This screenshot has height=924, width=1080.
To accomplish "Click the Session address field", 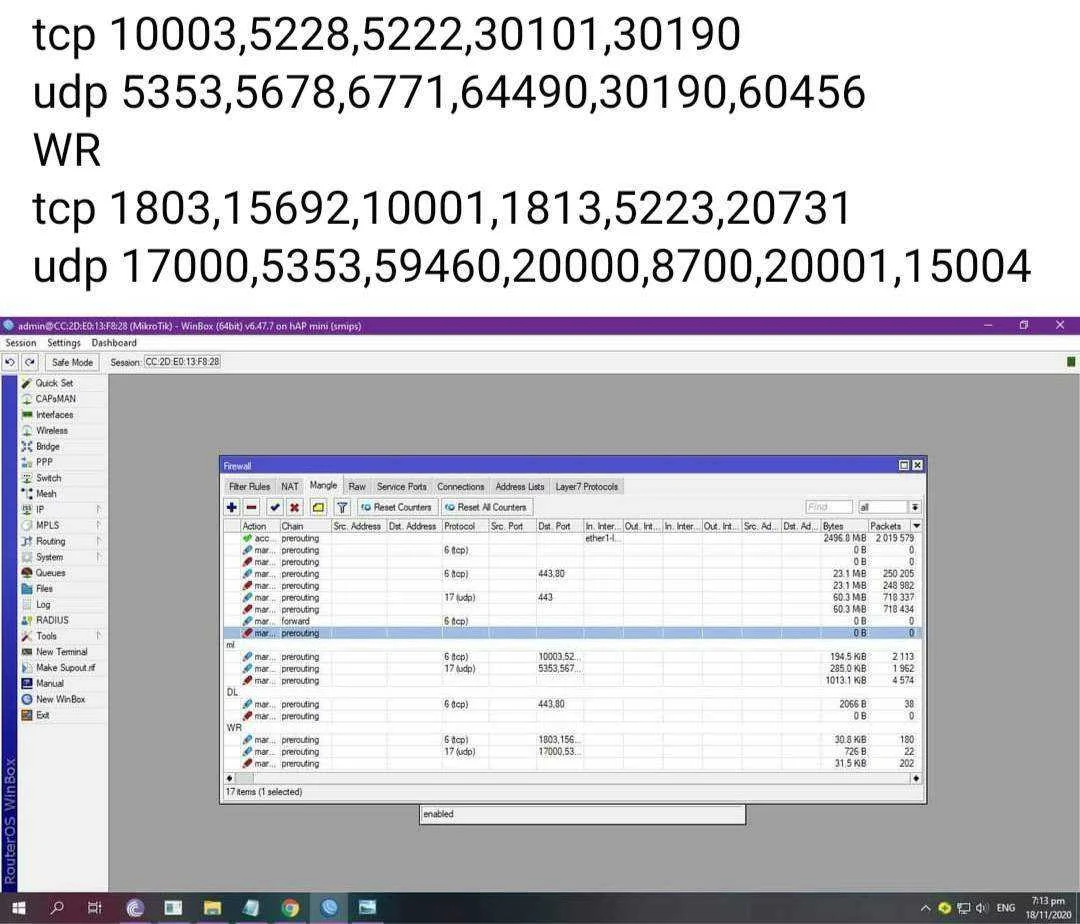I will tap(183, 362).
